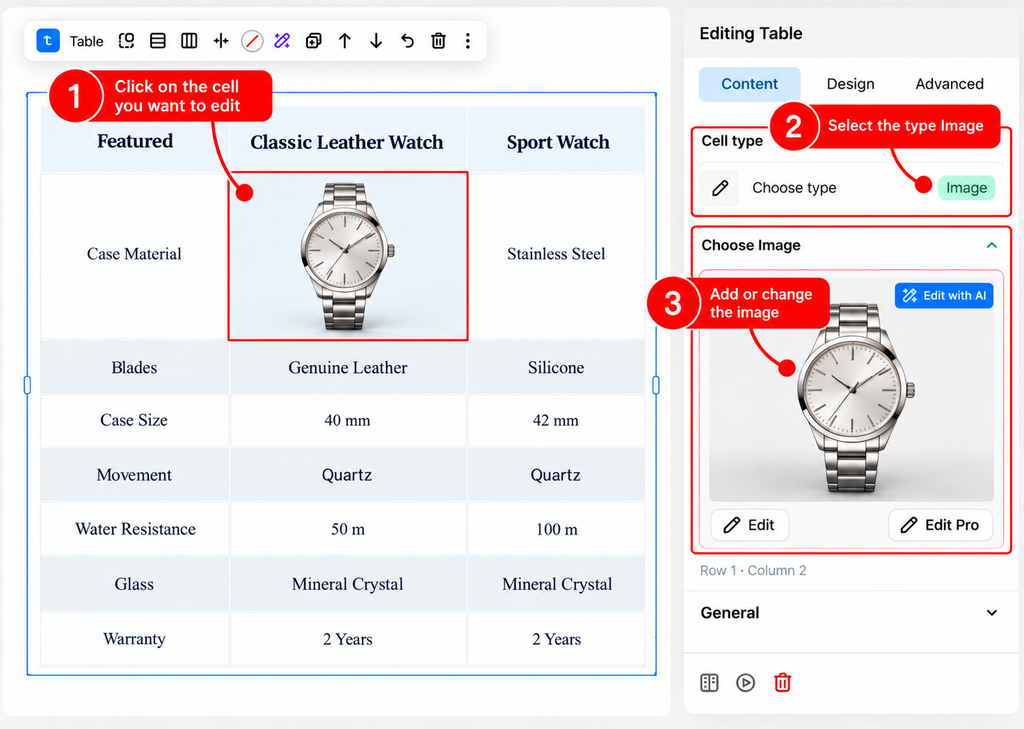Select parent element with dashed-square toolbar icon
The image size is (1024, 729).
coord(126,41)
